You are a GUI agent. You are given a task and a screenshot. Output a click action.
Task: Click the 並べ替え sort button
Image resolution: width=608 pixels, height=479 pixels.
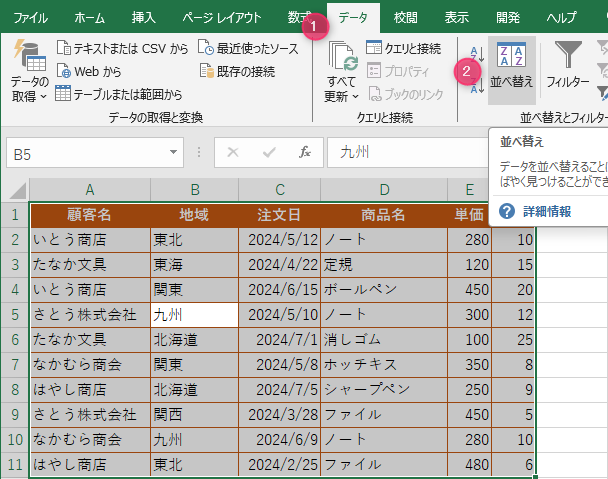pos(511,66)
